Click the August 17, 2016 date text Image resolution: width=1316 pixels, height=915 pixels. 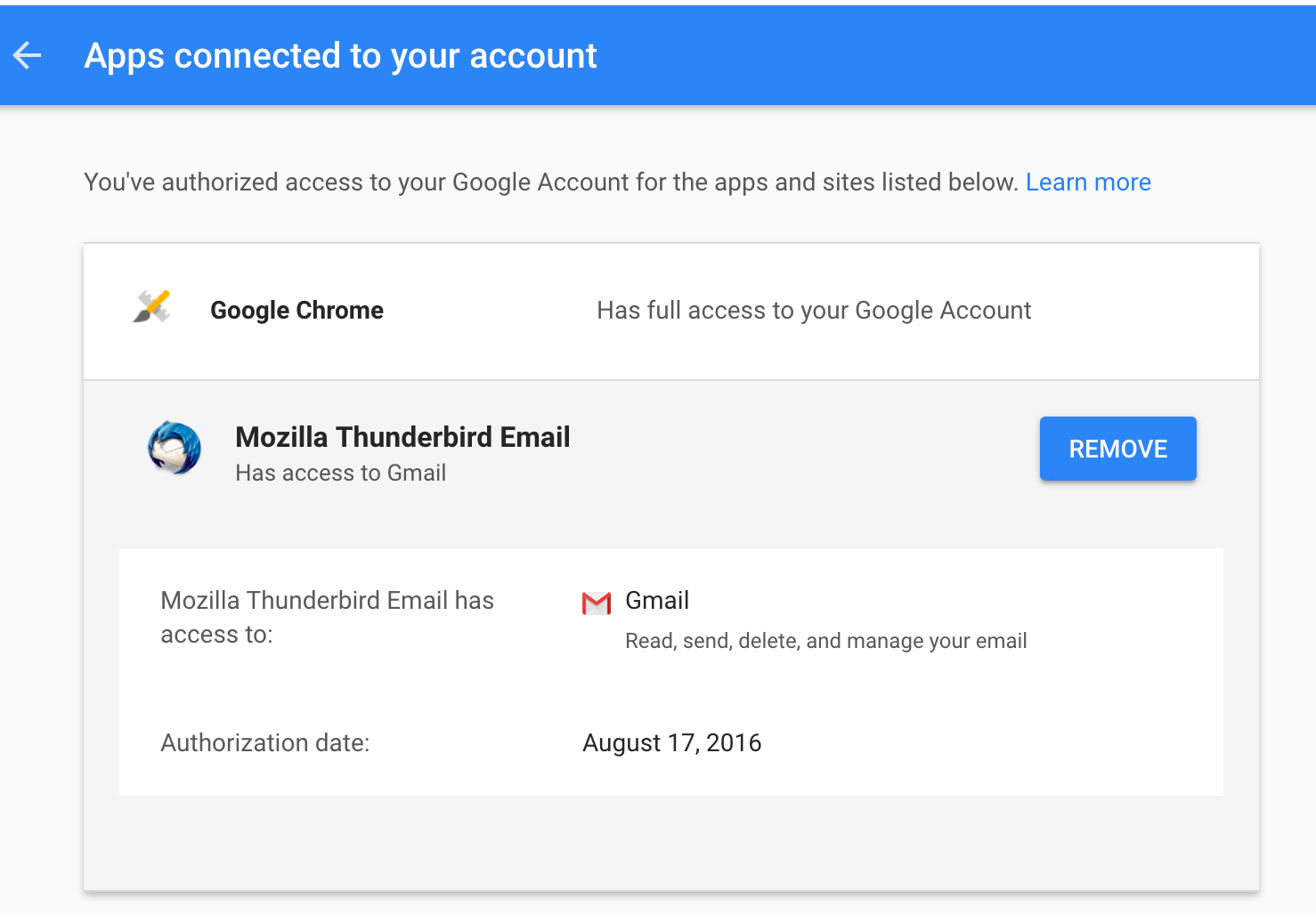672,742
